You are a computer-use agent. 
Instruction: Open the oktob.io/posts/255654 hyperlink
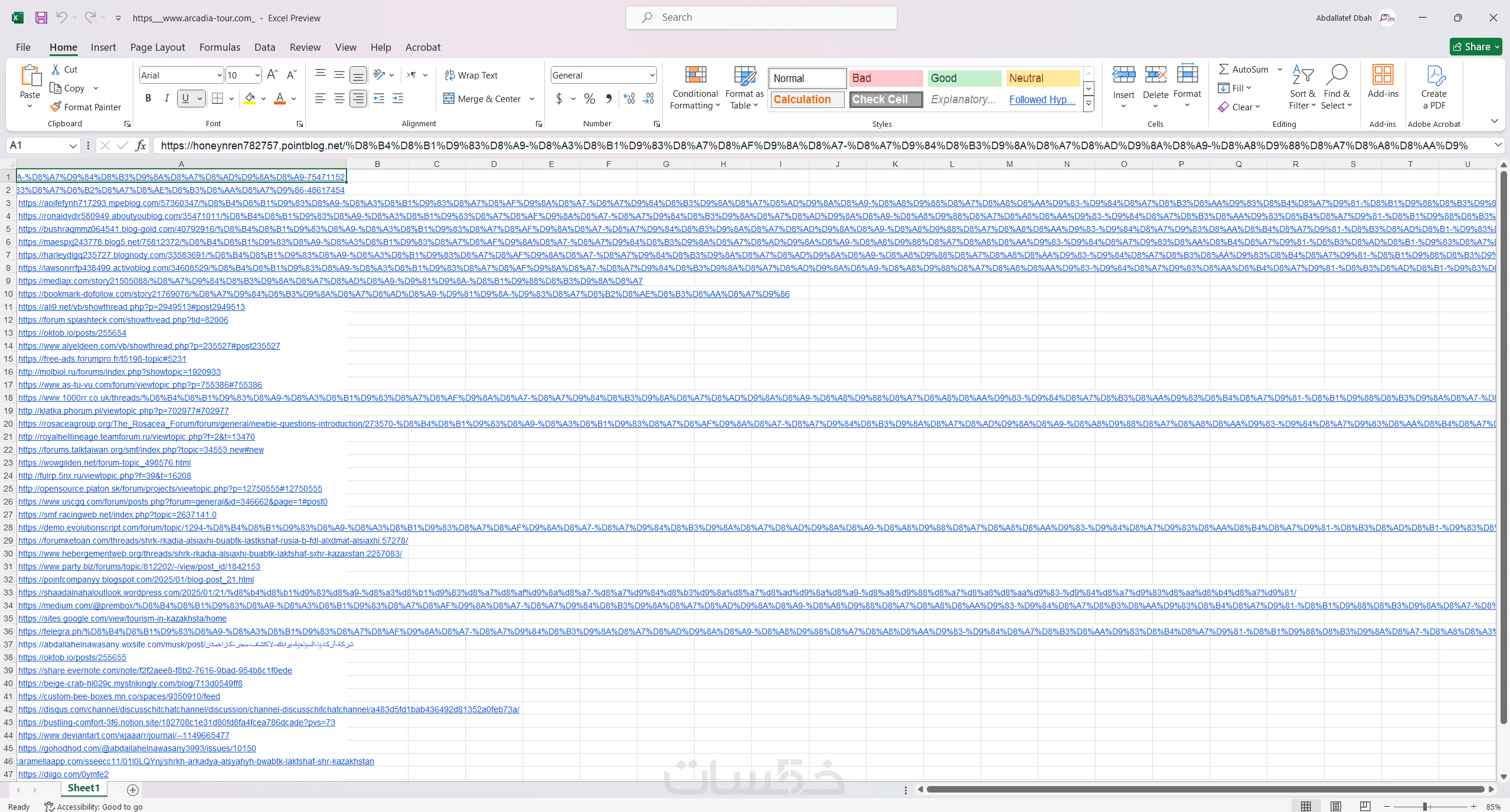click(x=72, y=333)
